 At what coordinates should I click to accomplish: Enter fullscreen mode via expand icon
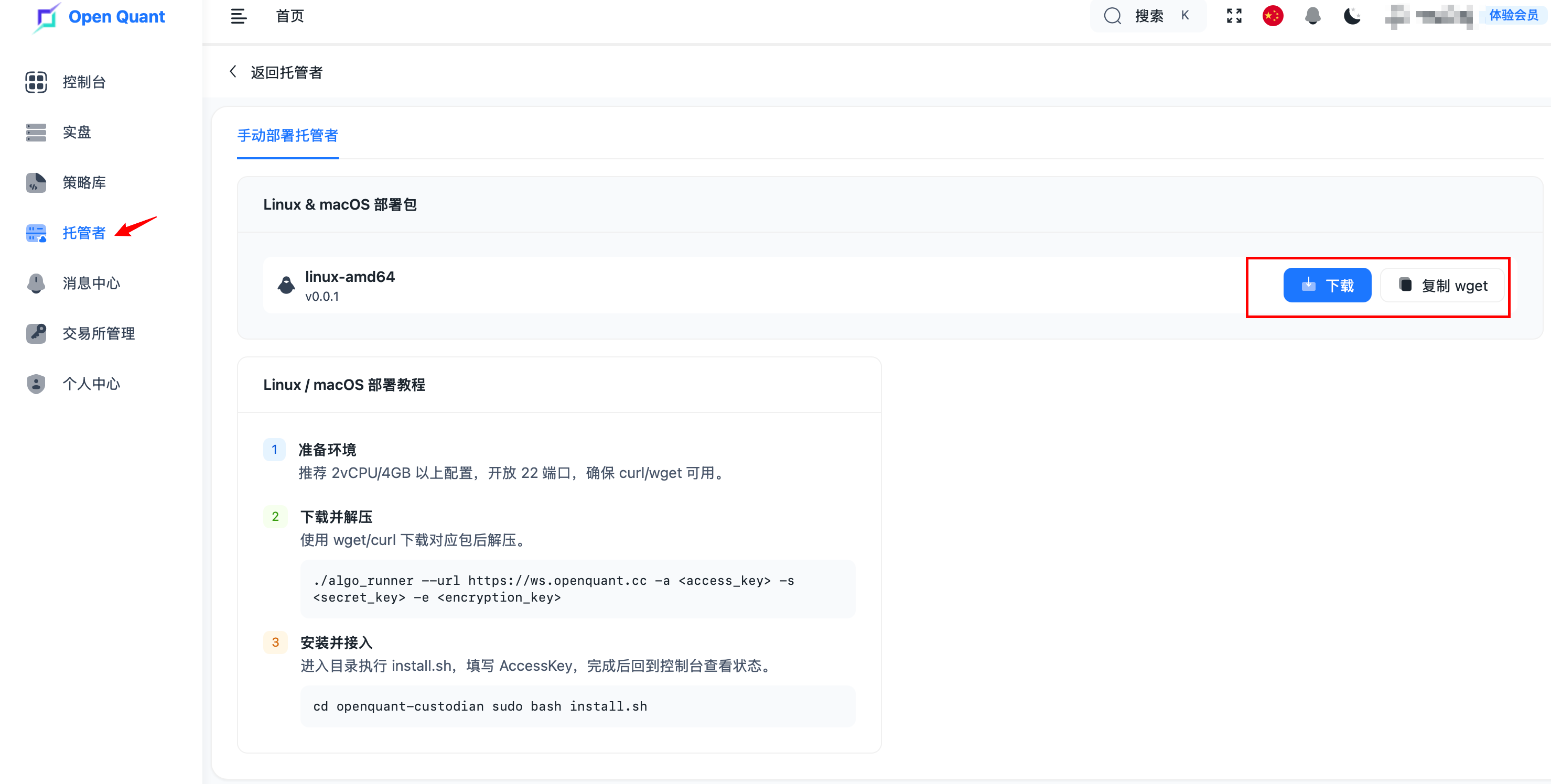pyautogui.click(x=1234, y=16)
